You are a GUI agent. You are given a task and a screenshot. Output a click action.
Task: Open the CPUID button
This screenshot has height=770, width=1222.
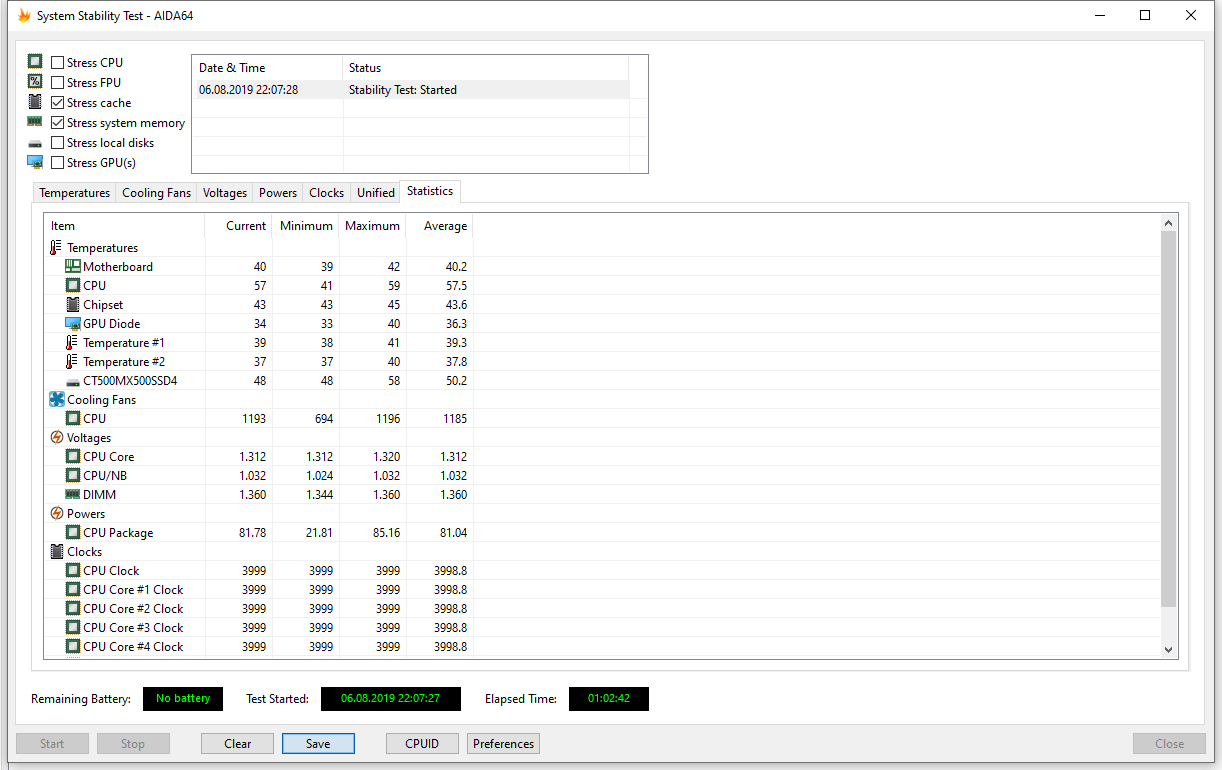point(423,744)
